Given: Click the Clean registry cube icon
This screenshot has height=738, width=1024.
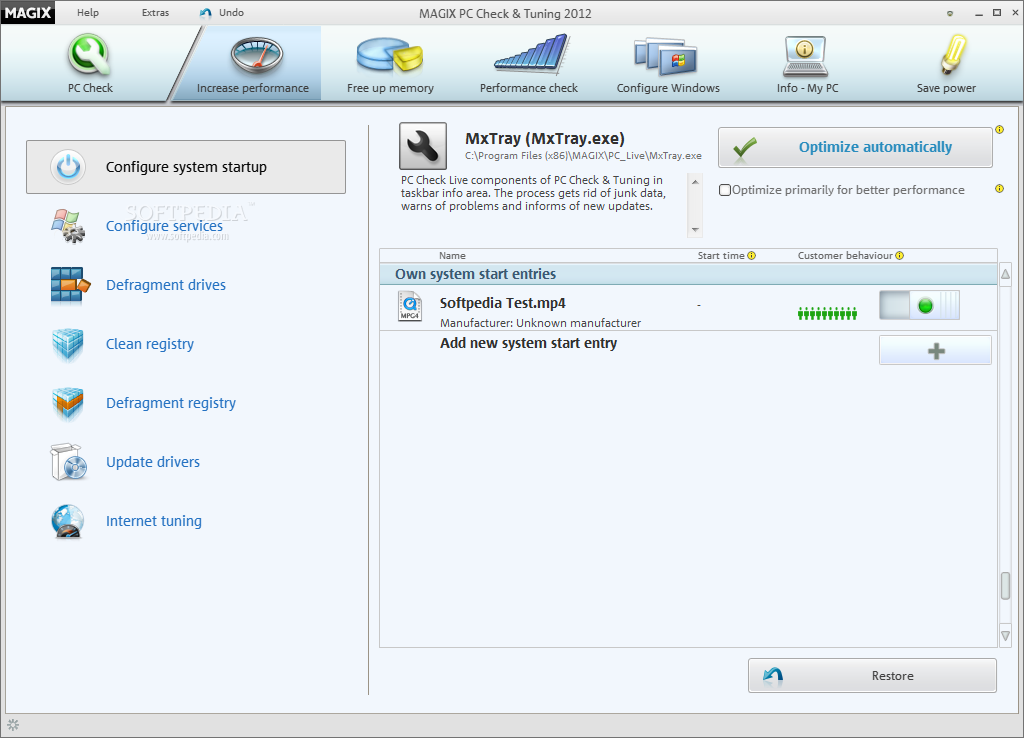Looking at the screenshot, I should (68, 344).
